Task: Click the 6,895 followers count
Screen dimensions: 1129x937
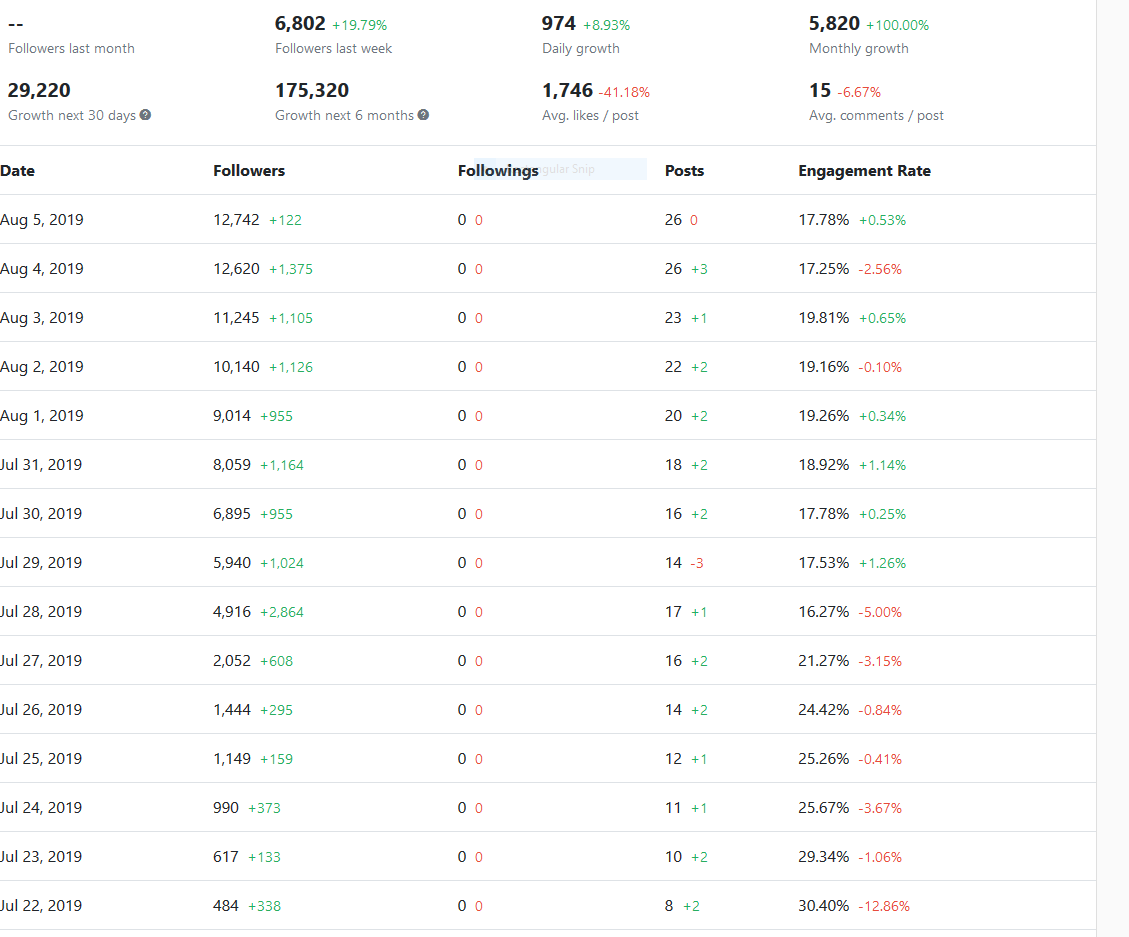Action: (x=232, y=514)
